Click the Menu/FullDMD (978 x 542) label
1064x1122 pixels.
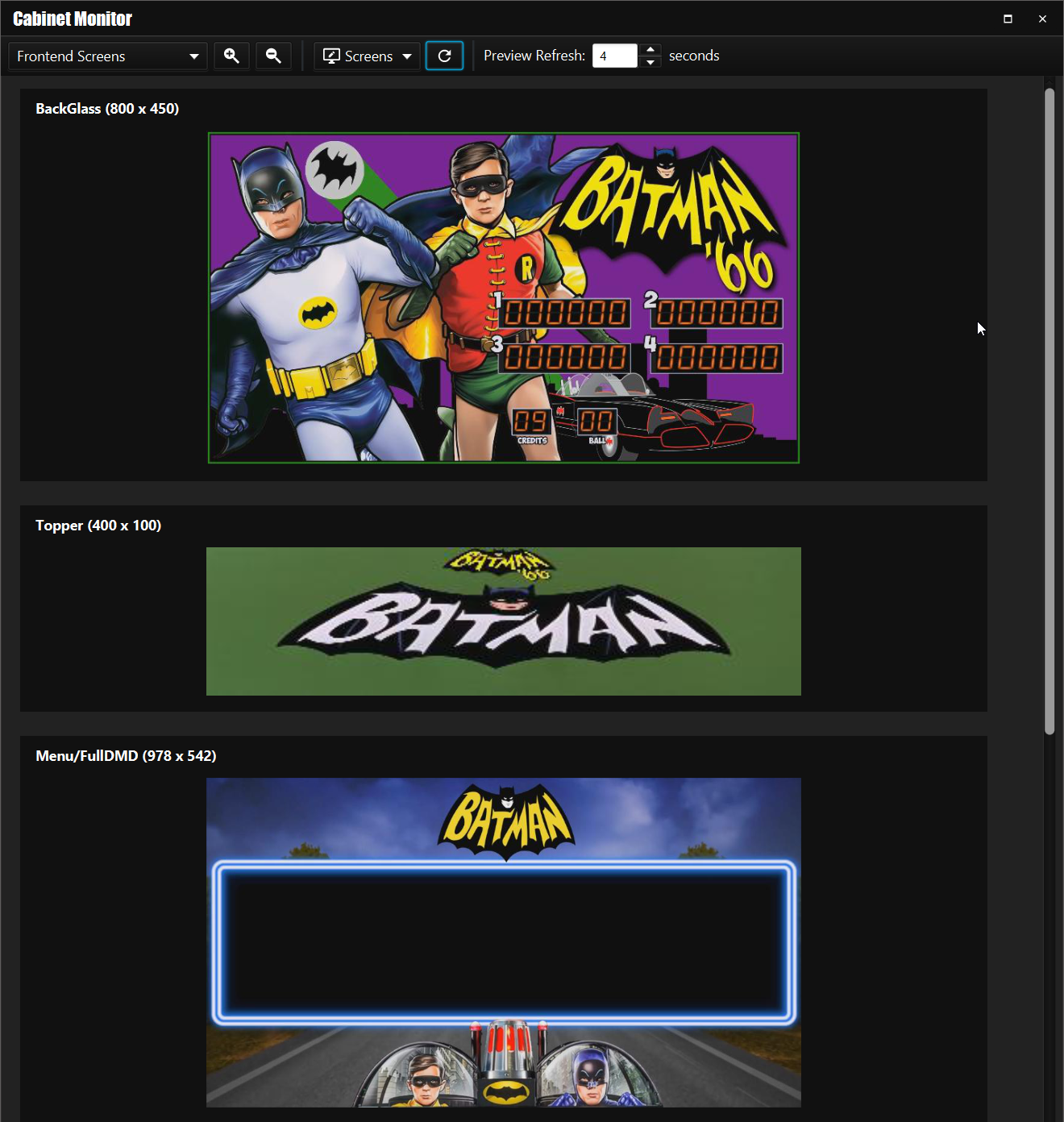pos(126,756)
